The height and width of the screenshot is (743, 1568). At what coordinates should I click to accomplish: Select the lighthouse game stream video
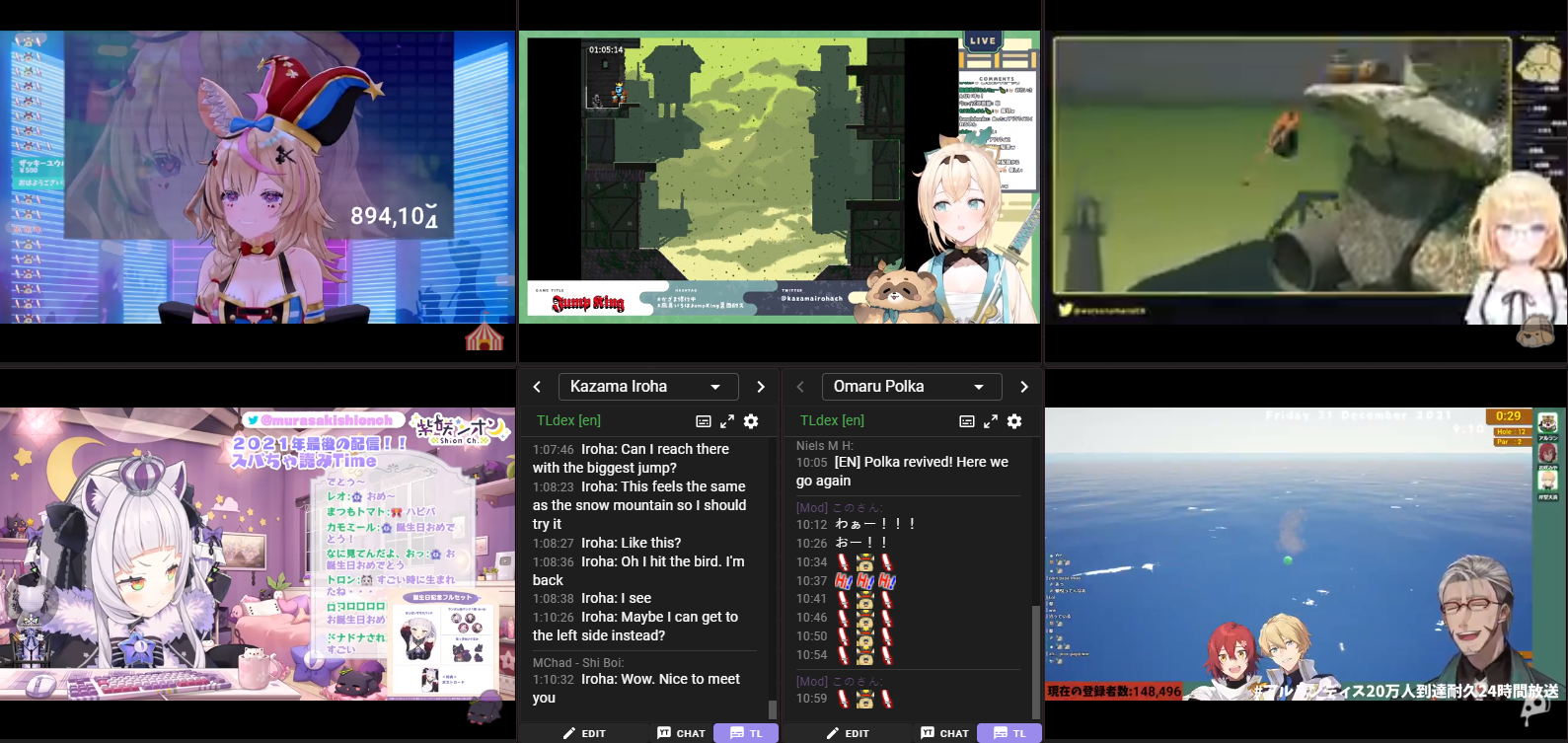[1307, 178]
